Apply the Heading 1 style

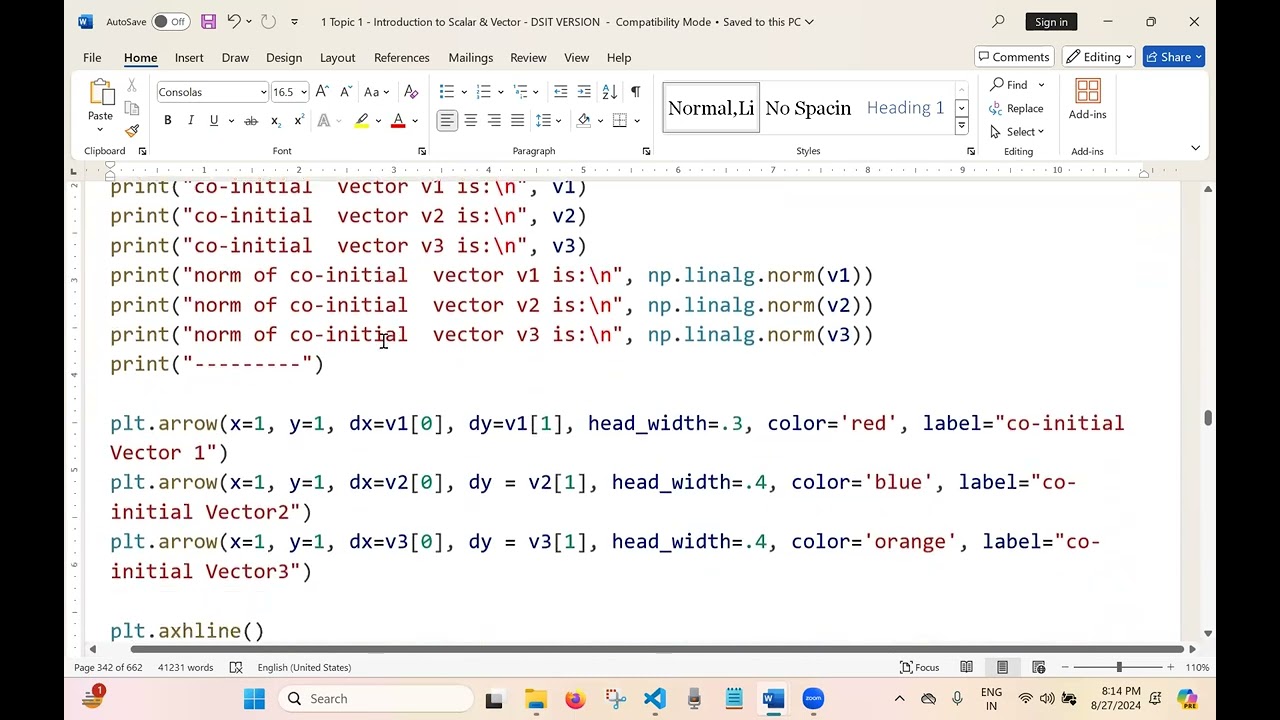click(x=905, y=108)
